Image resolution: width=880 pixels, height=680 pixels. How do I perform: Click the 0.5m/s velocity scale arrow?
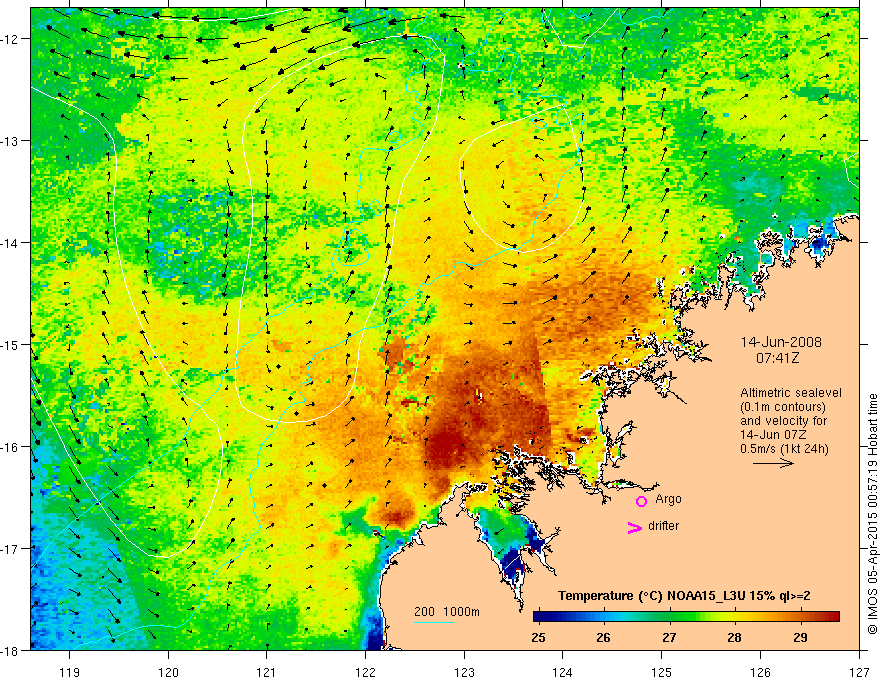(x=773, y=463)
